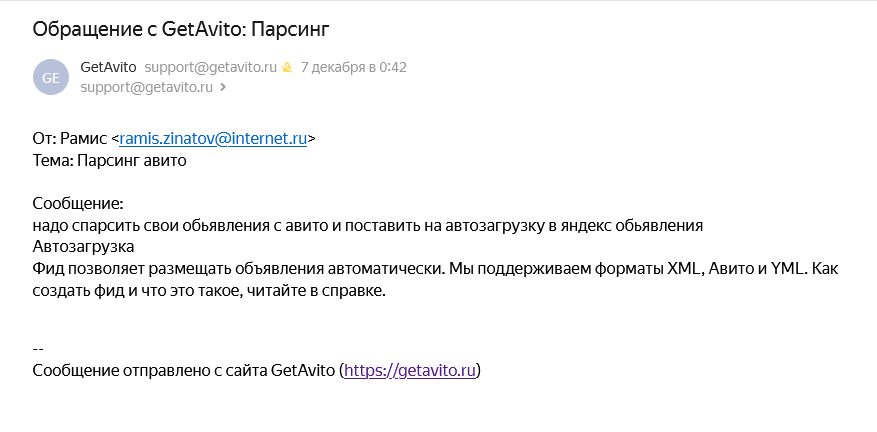
Task: Click the line starting "надо спарсить"
Action: click(x=368, y=225)
